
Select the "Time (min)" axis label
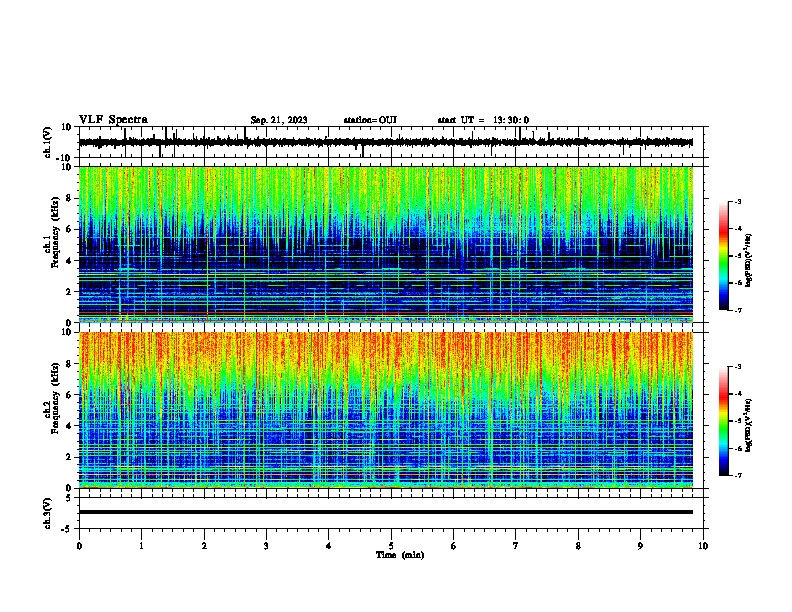click(x=400, y=555)
